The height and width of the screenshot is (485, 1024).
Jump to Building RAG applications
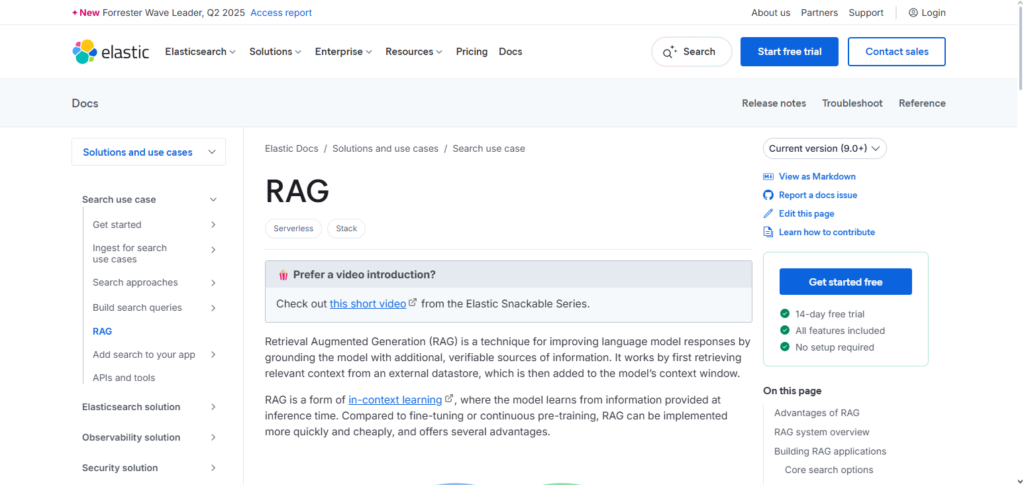pos(830,451)
